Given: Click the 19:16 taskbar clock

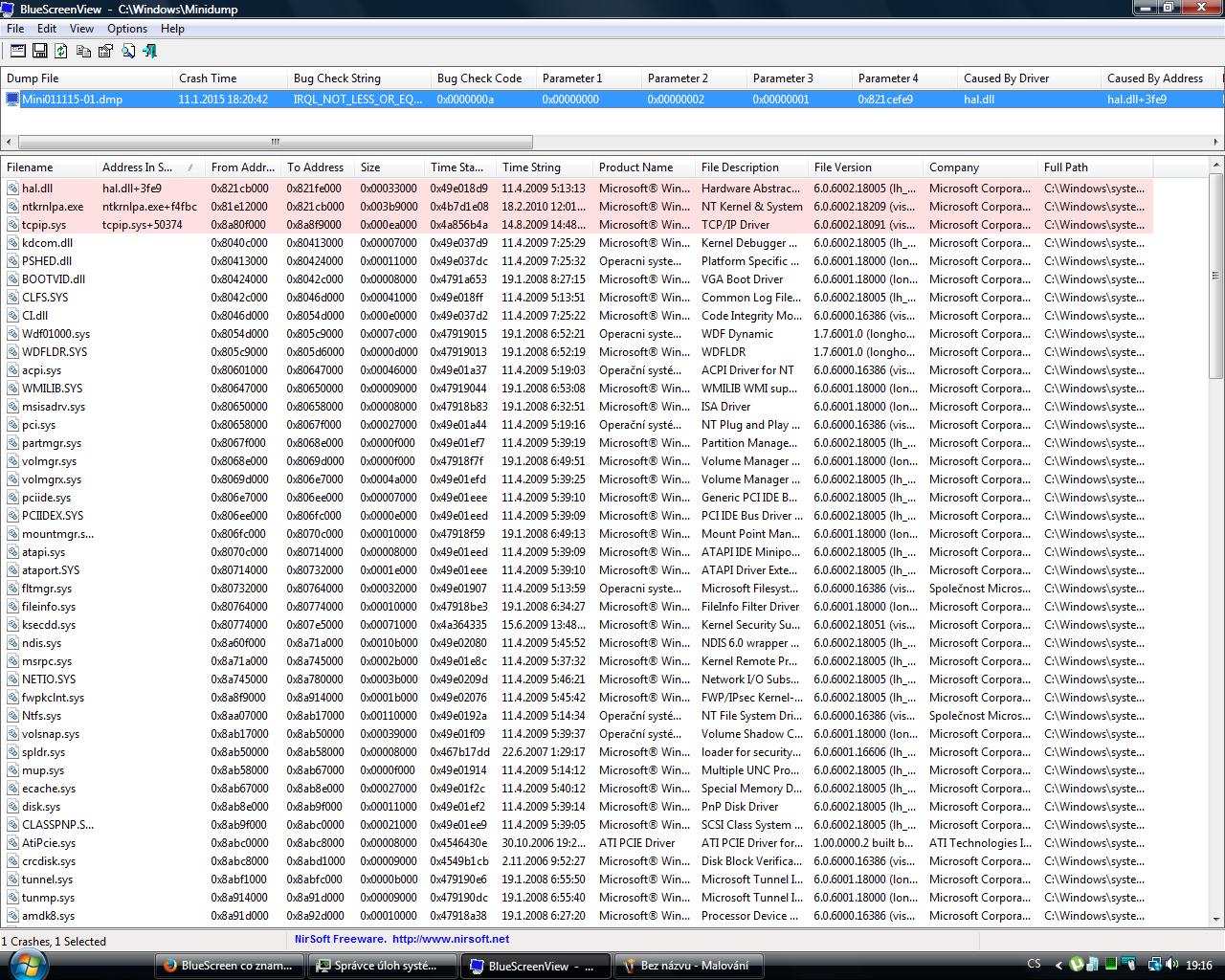Looking at the screenshot, I should pos(1198,966).
